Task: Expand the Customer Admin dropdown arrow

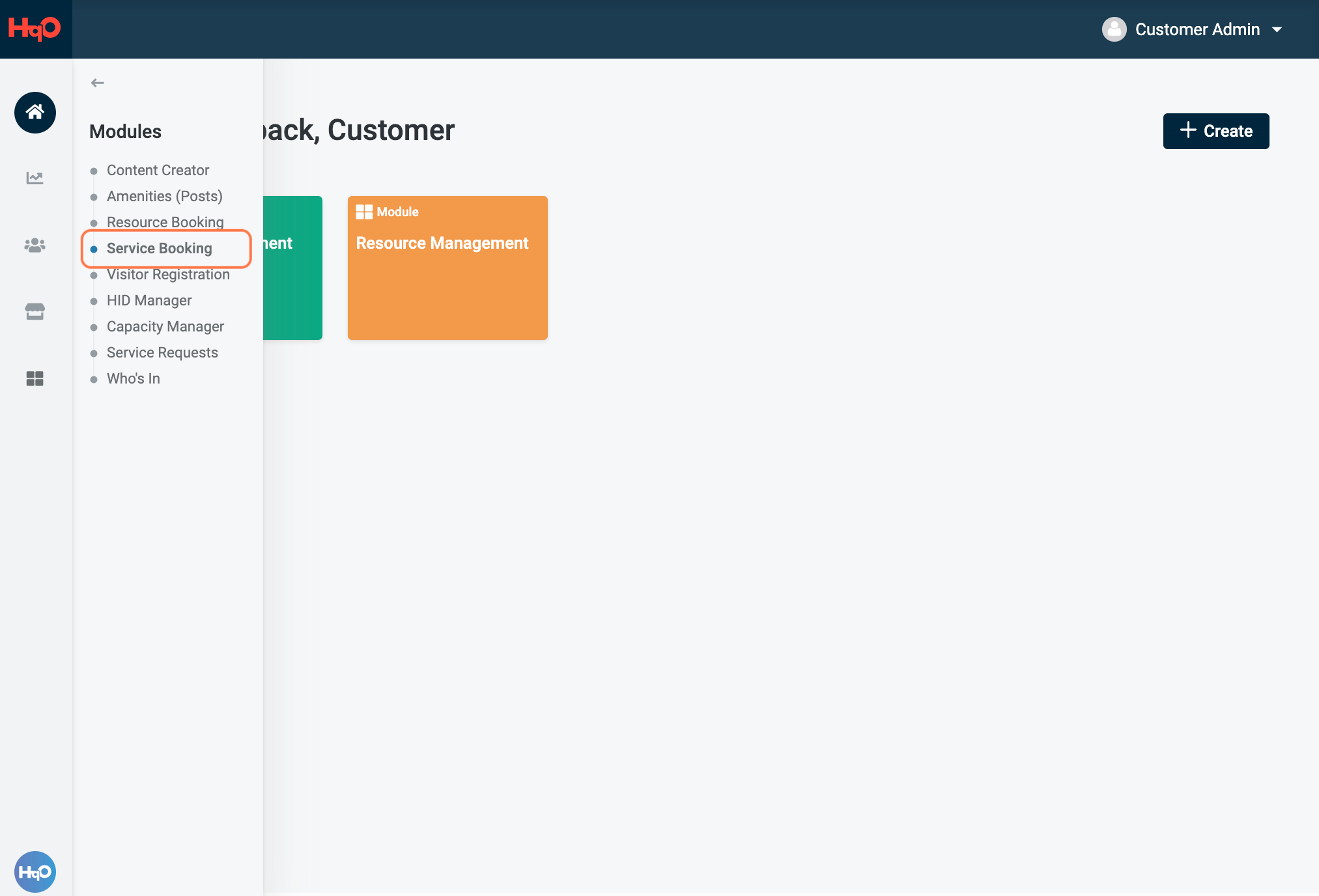Action: (1277, 29)
